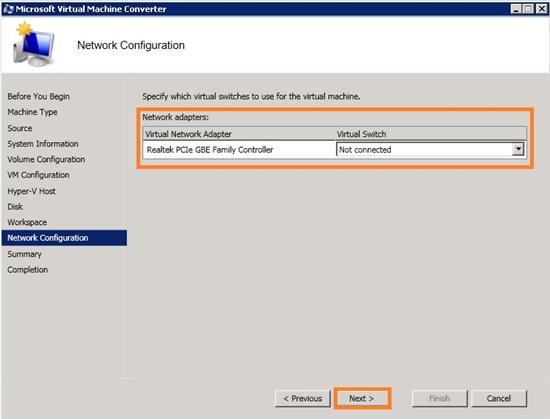550x419 pixels.
Task: Expand the Virtual Switch dropdown arrow
Action: point(518,149)
